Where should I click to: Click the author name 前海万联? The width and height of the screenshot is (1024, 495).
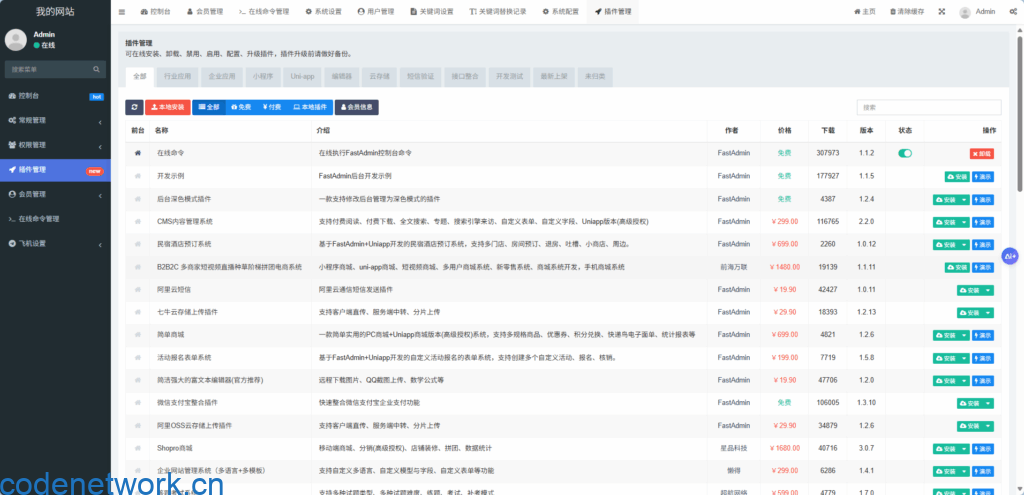pos(733,267)
